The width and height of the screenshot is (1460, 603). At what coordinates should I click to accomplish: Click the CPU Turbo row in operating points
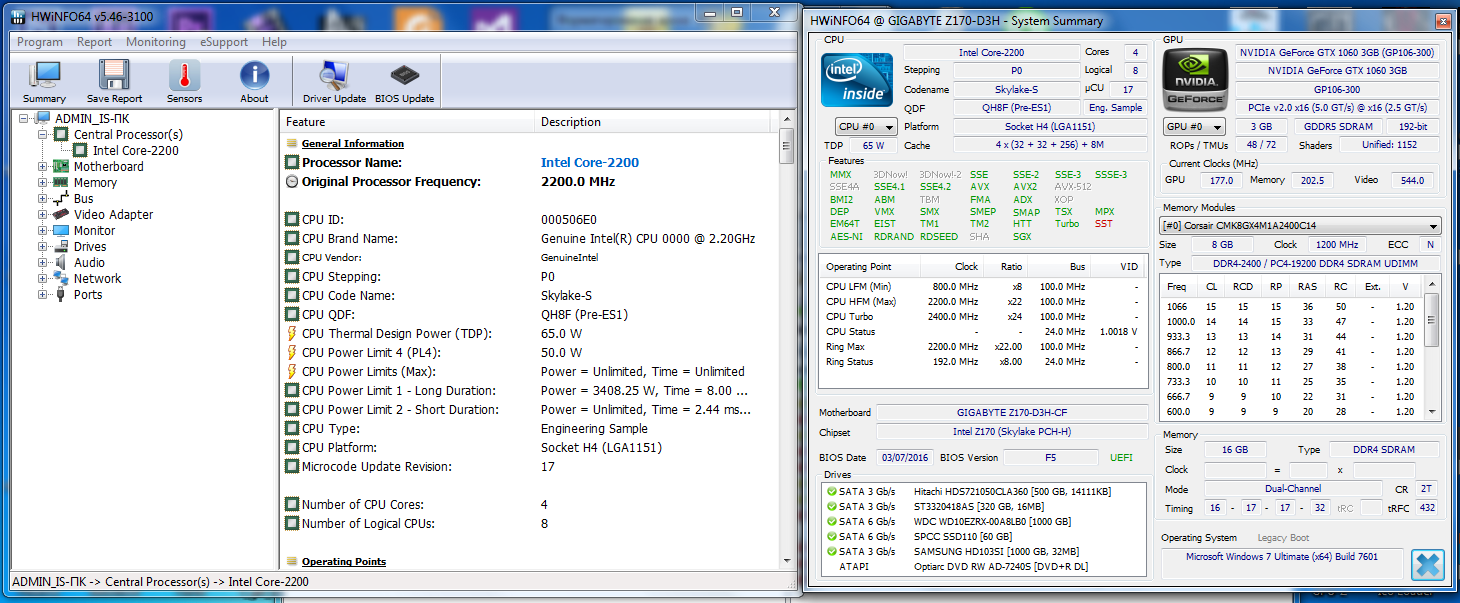click(982, 317)
